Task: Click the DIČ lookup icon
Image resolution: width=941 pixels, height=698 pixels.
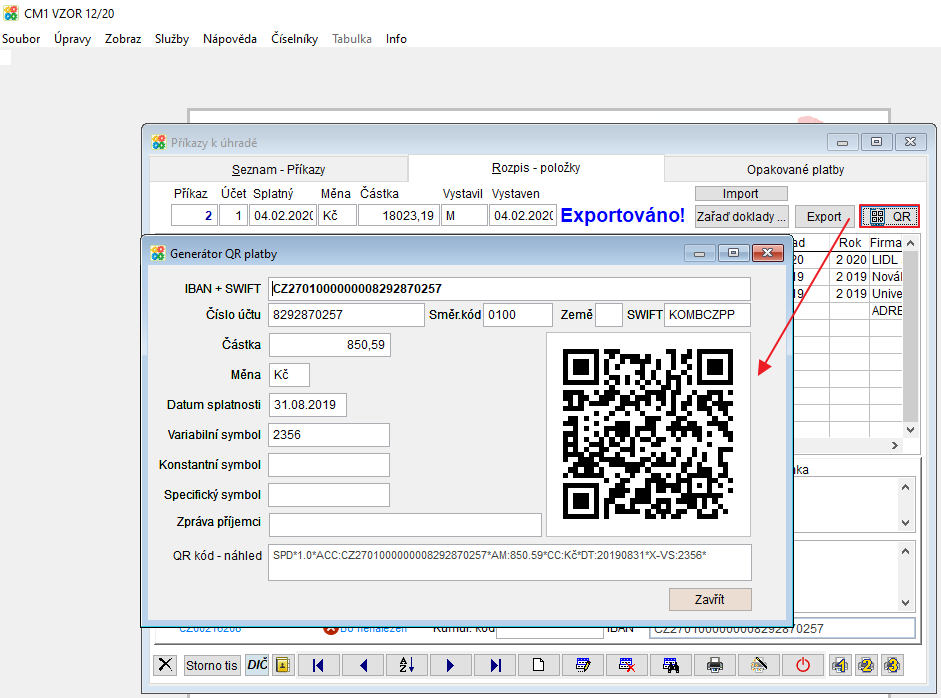Action: pyautogui.click(x=257, y=665)
